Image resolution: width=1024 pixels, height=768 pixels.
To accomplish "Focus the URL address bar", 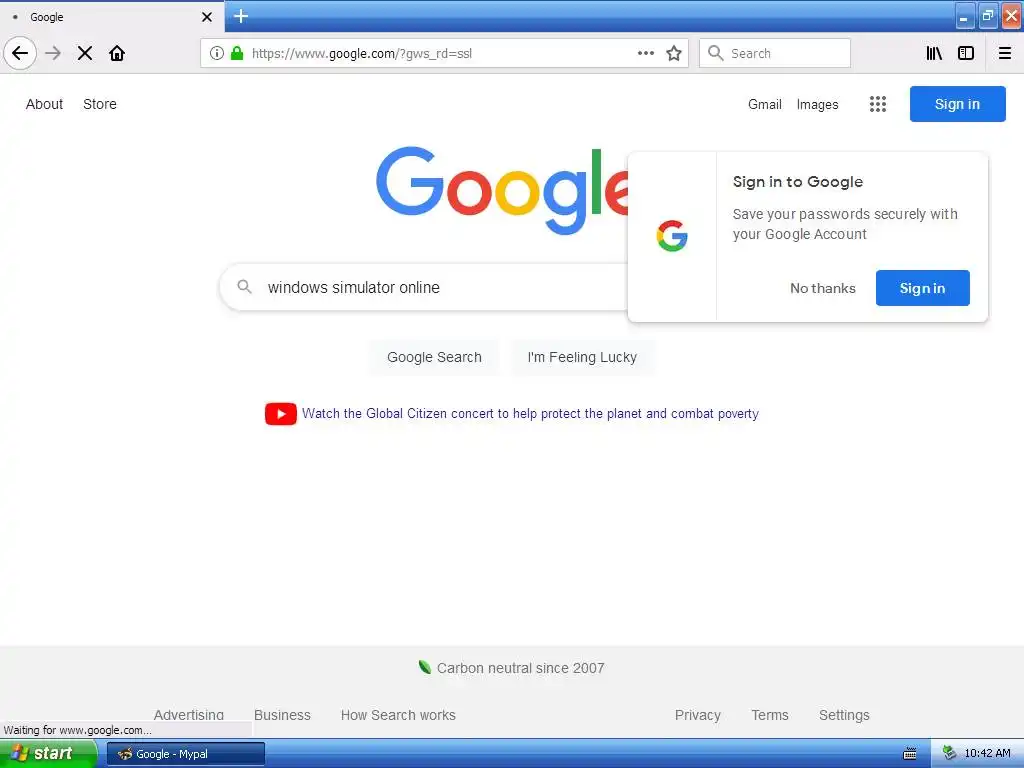I will point(444,53).
